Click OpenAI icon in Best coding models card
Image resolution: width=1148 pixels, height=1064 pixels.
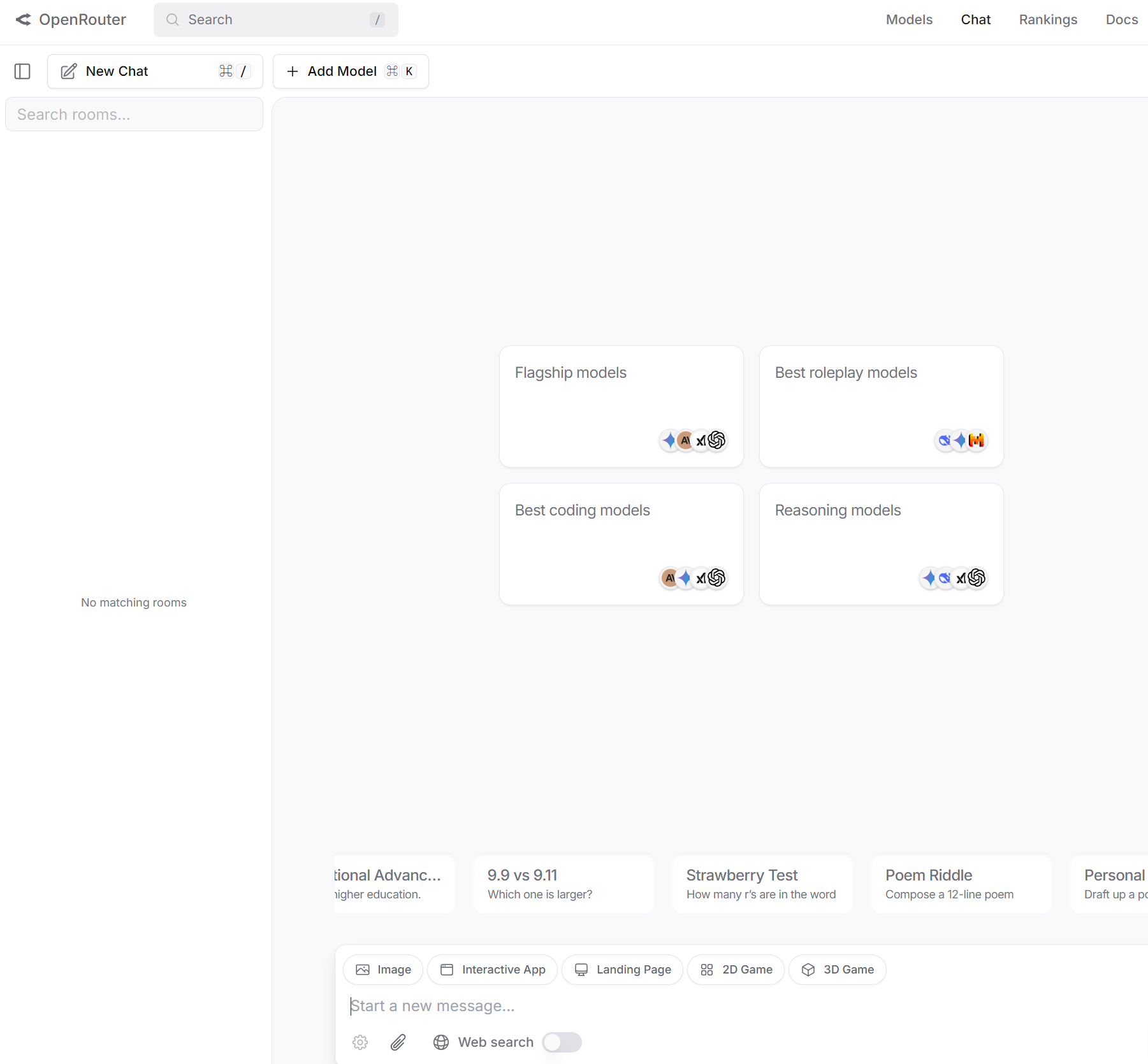pos(717,578)
